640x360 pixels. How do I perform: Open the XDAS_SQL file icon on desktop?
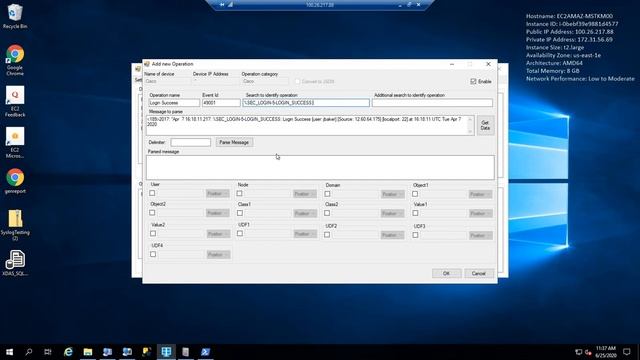(x=15, y=263)
